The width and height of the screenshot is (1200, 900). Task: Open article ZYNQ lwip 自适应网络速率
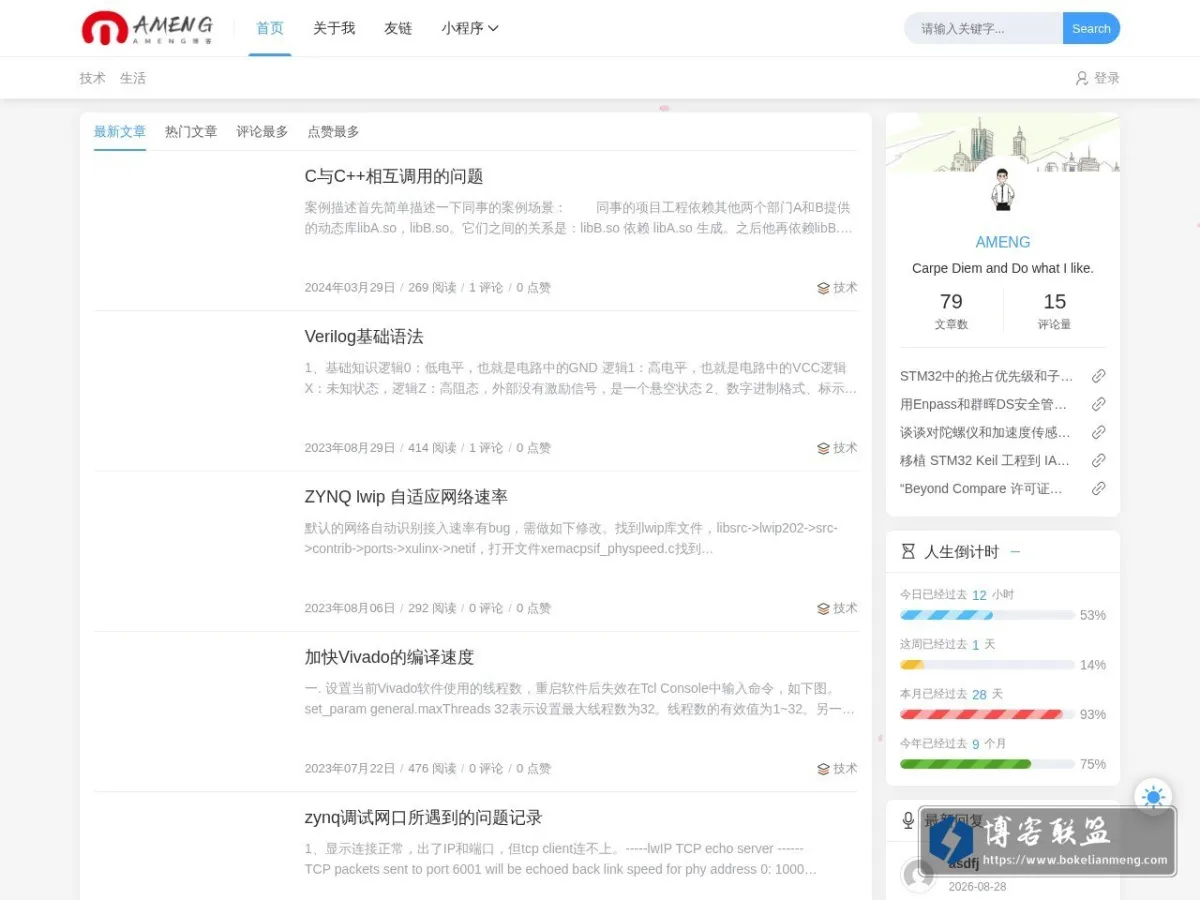point(406,497)
